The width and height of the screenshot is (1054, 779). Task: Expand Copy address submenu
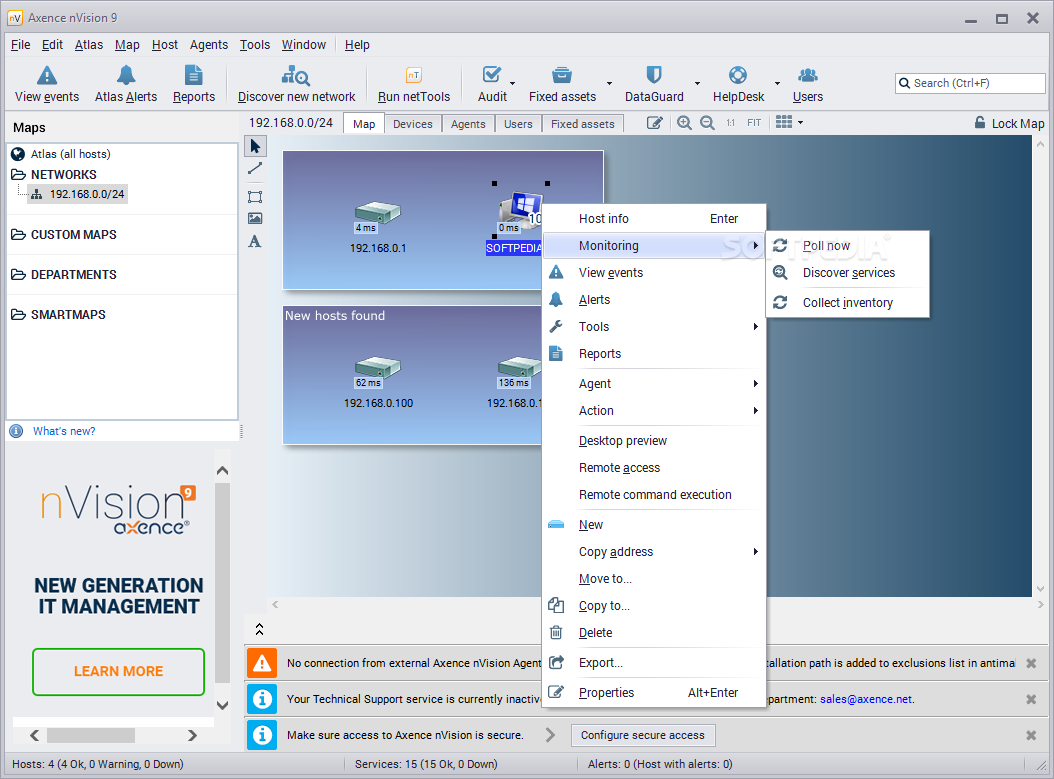tap(654, 552)
